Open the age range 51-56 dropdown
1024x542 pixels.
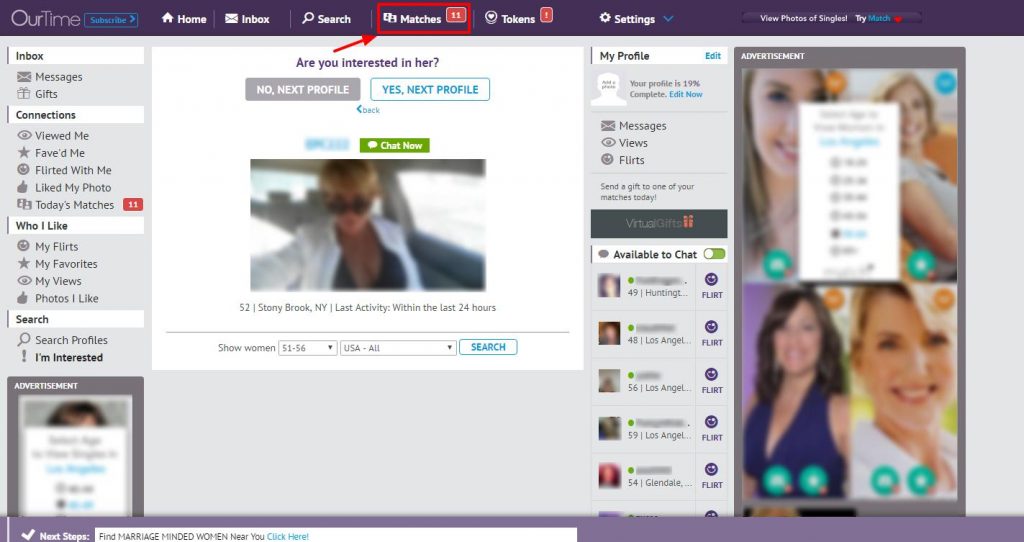(308, 347)
